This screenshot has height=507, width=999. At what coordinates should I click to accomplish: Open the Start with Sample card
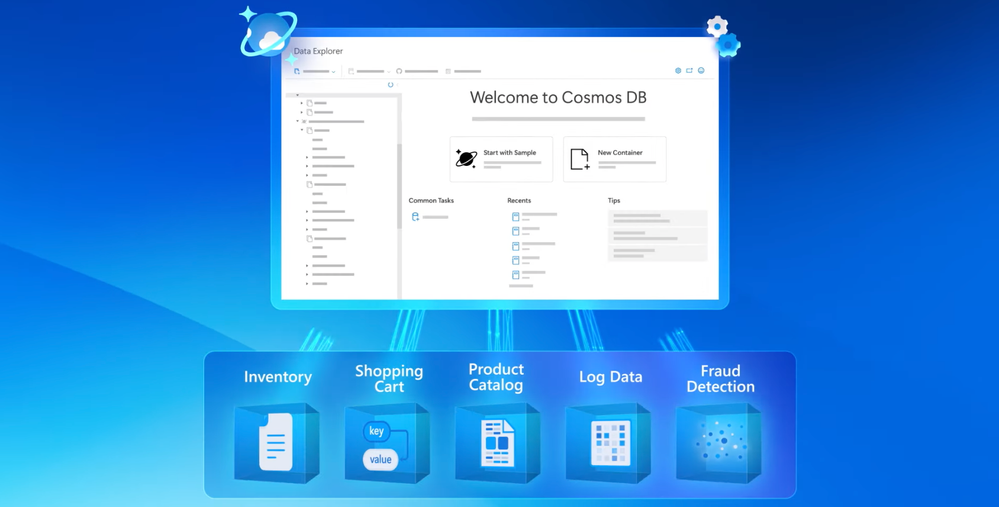(x=501, y=159)
